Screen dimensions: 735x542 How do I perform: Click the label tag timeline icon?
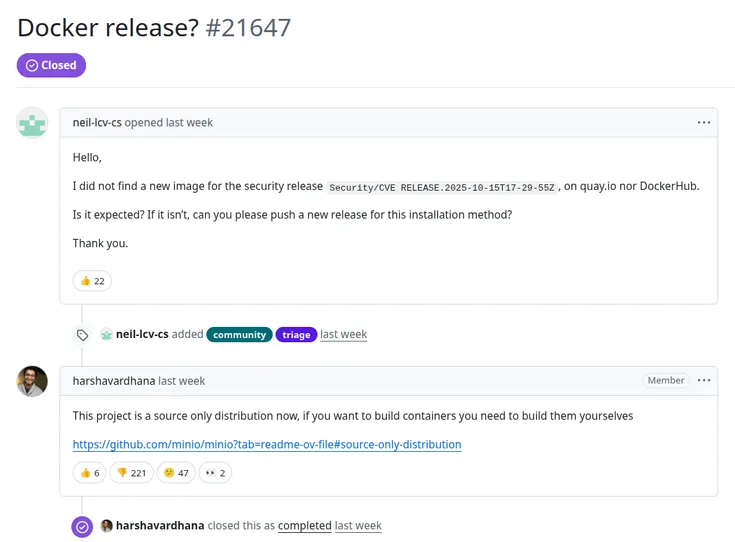point(82,335)
